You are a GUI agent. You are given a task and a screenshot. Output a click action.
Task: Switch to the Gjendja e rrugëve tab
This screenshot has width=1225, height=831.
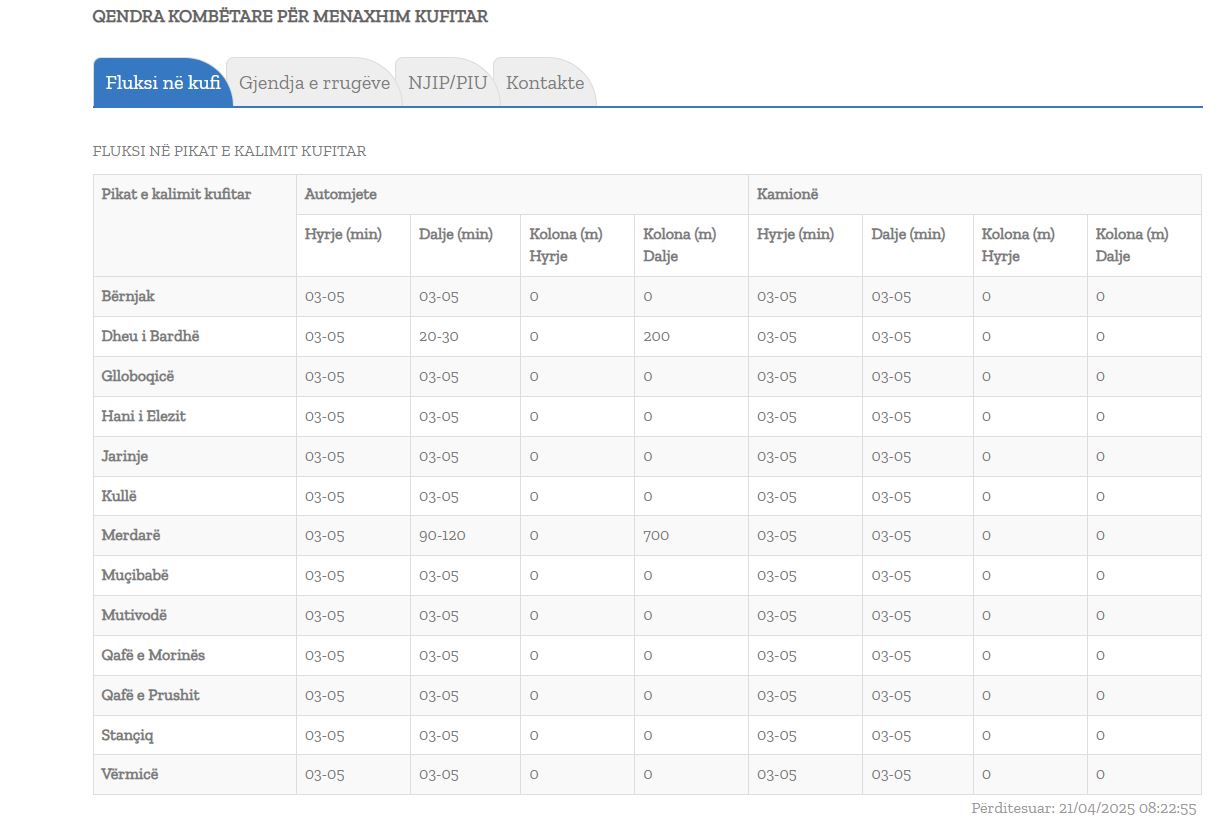pos(314,83)
